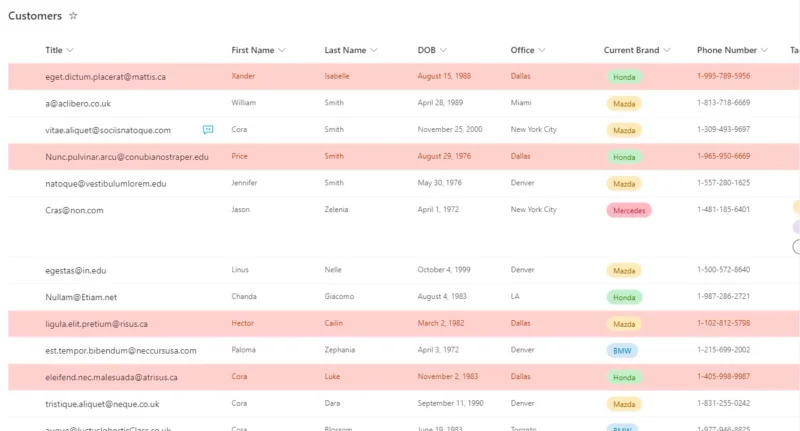Click the Honda pill in Chanda's row
This screenshot has width=800, height=431.
point(624,297)
